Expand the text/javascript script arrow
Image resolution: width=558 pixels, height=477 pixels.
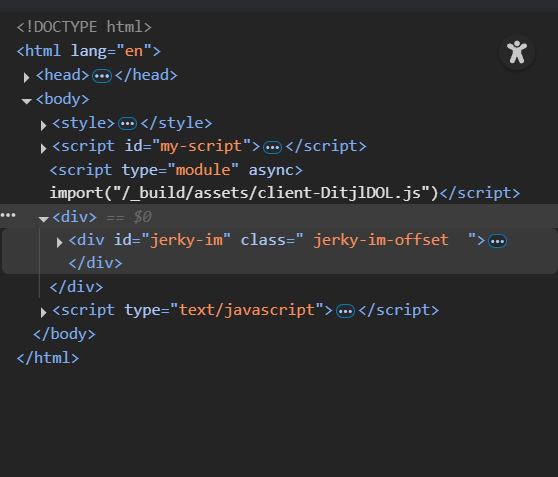point(43,313)
